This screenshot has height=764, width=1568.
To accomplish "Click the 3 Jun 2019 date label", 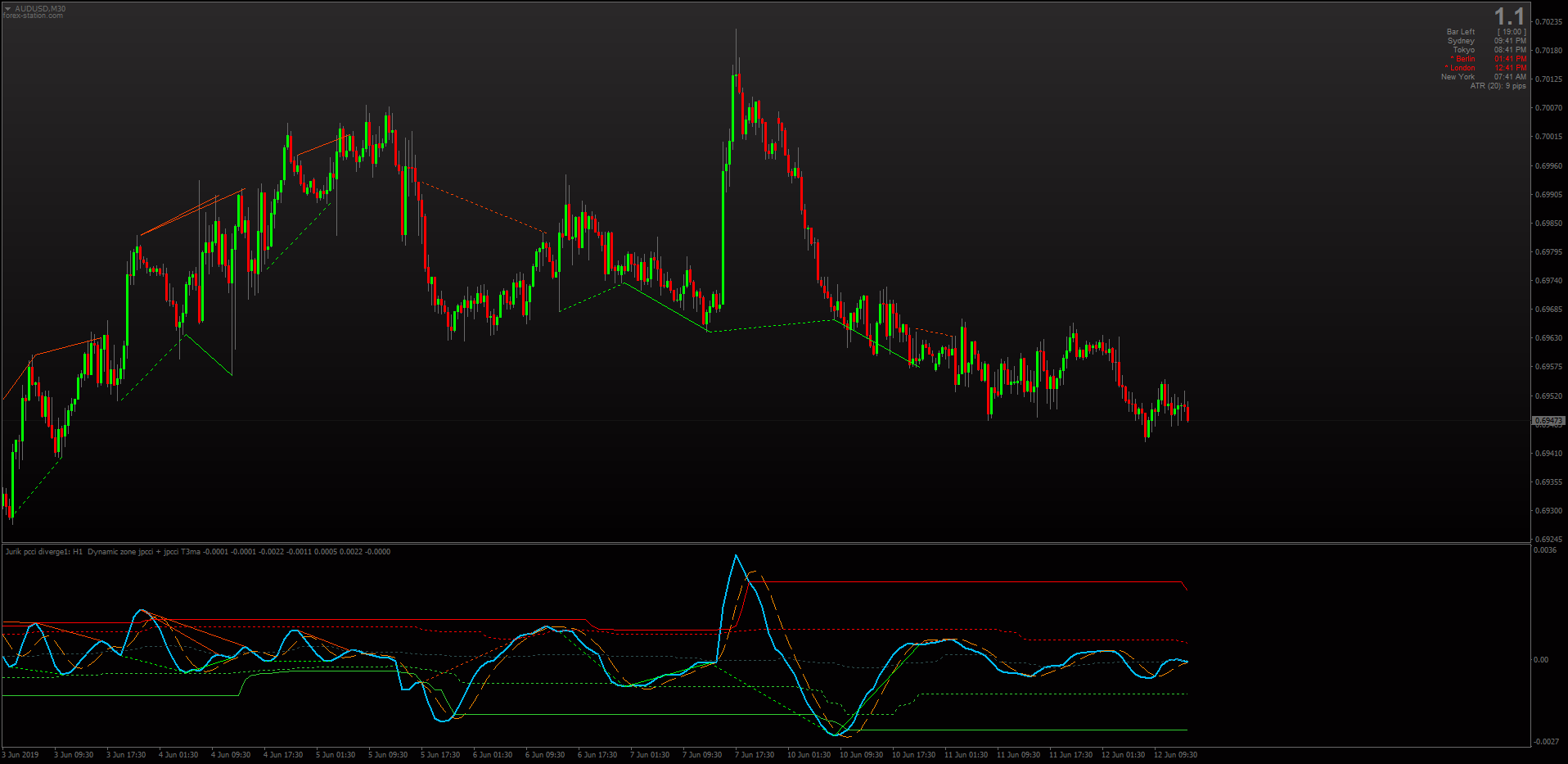I will 20,755.
